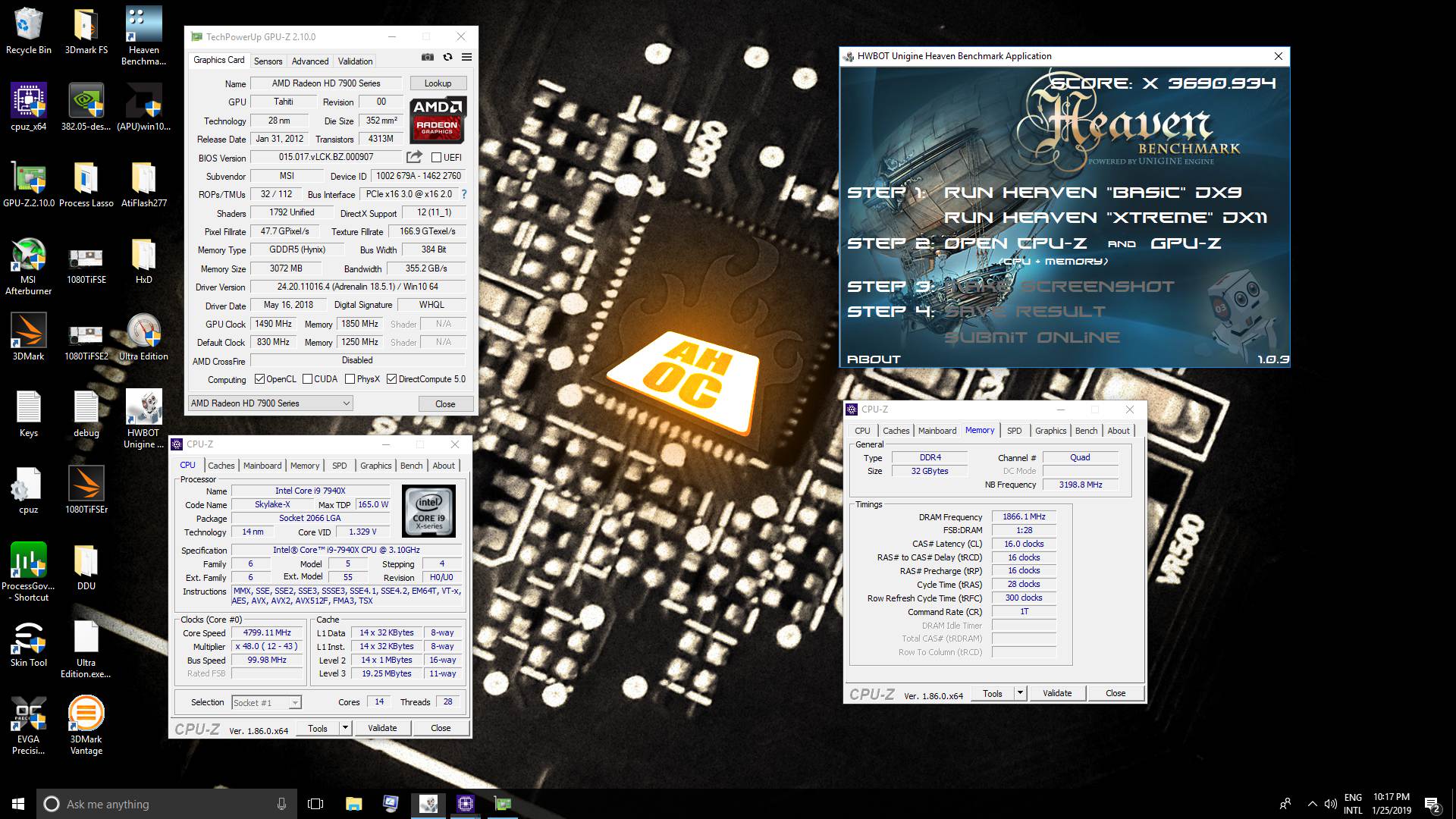Click GPU-Z refresh icon
Viewport: 1456px width, 819px height.
point(447,58)
